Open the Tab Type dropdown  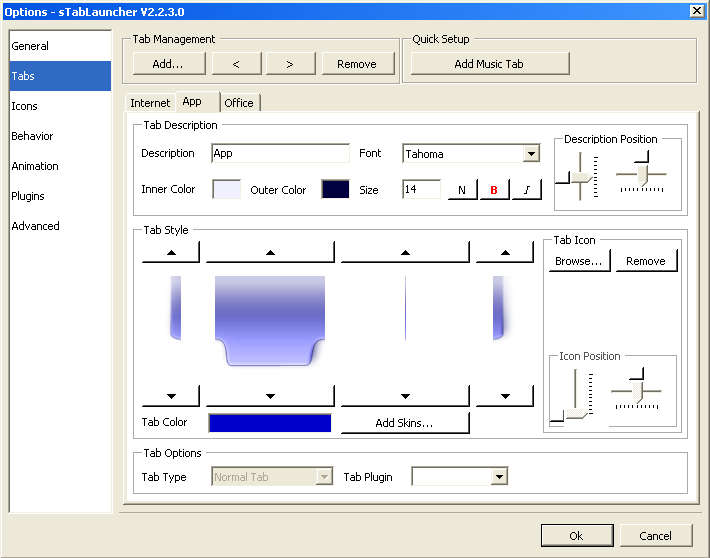(x=323, y=478)
